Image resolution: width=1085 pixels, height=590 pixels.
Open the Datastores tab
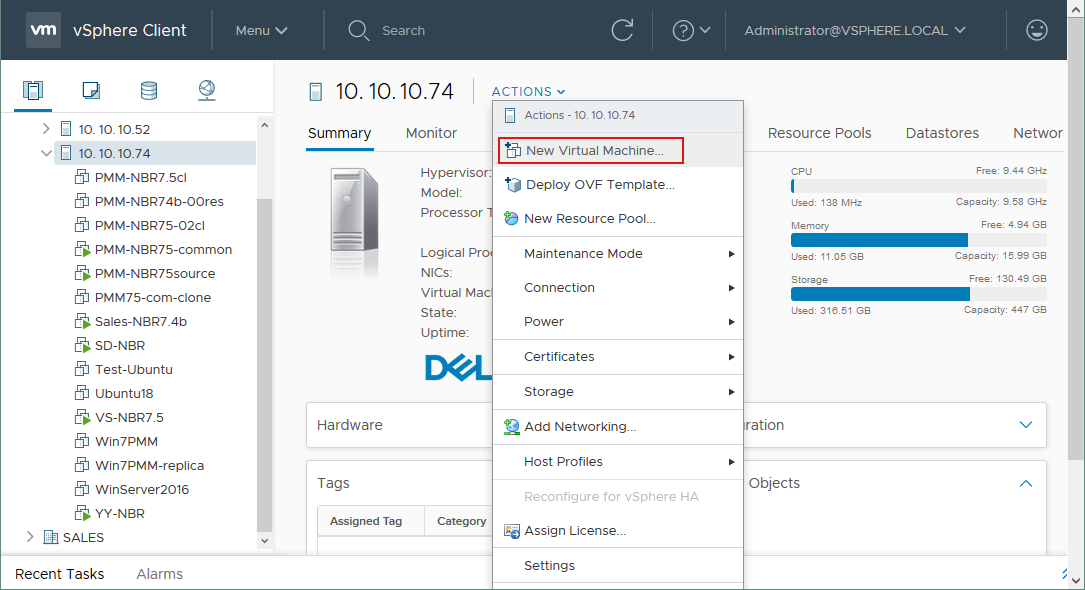(941, 133)
